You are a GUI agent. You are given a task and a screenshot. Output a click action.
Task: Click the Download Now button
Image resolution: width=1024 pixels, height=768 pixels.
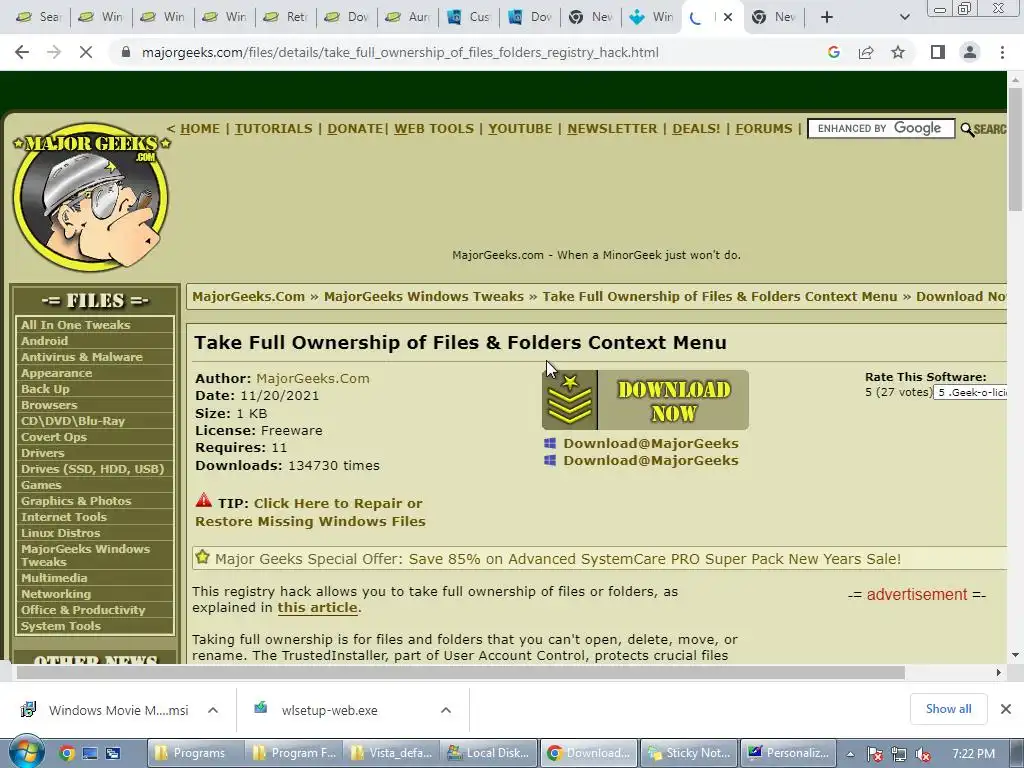pos(645,400)
